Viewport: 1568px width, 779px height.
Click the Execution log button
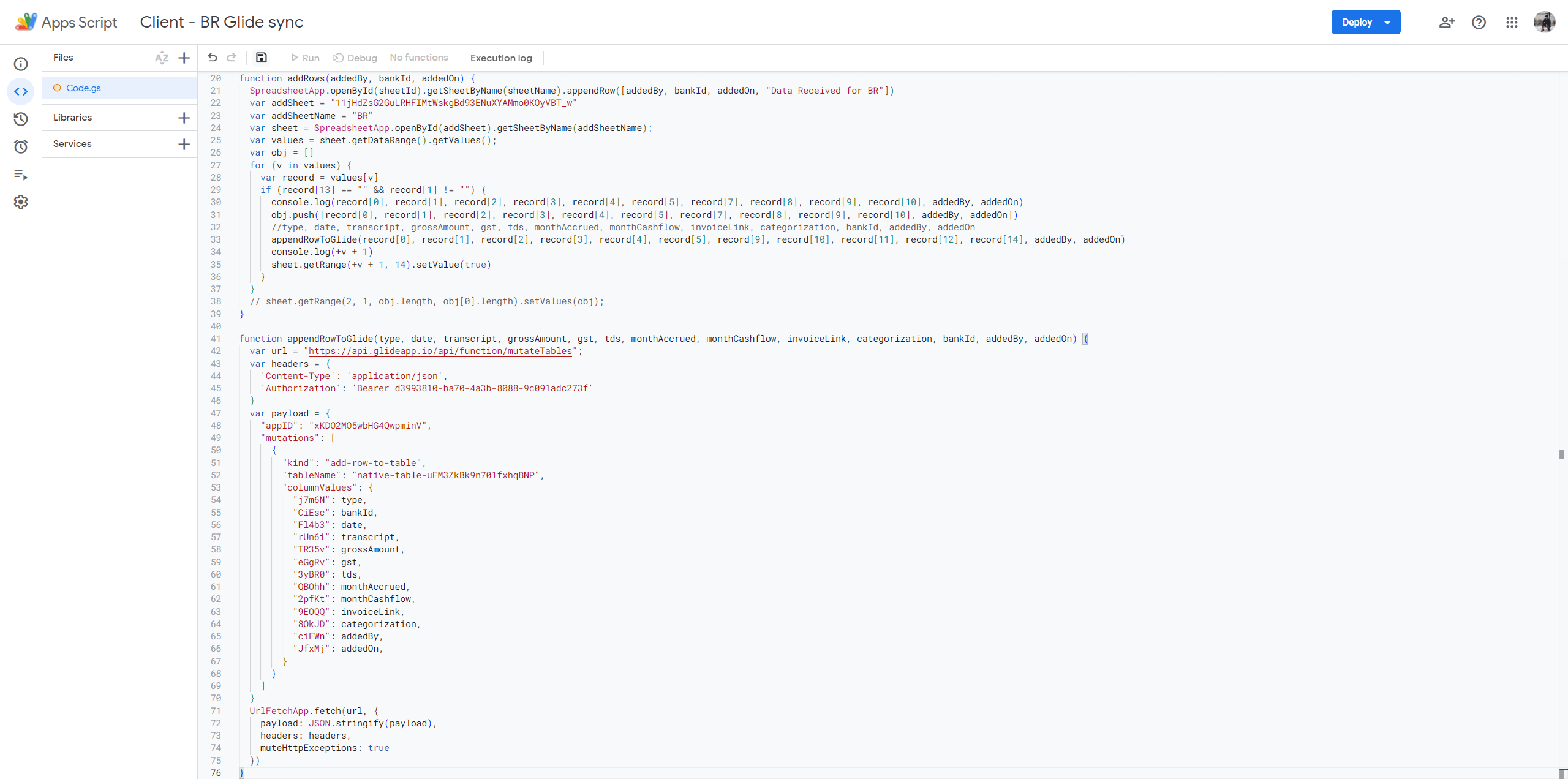[x=501, y=58]
